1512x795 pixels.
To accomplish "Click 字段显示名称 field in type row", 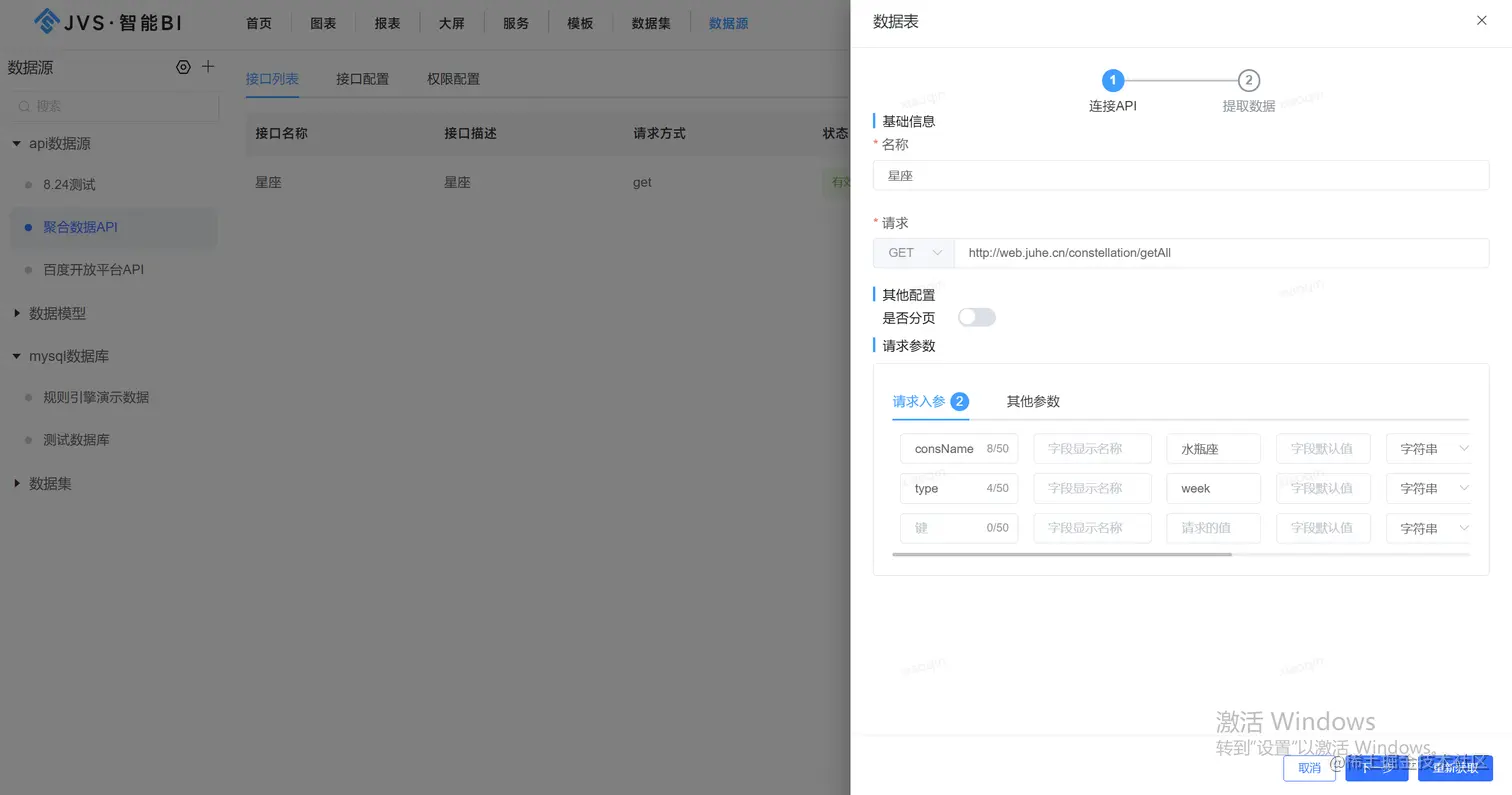I will (1092, 488).
